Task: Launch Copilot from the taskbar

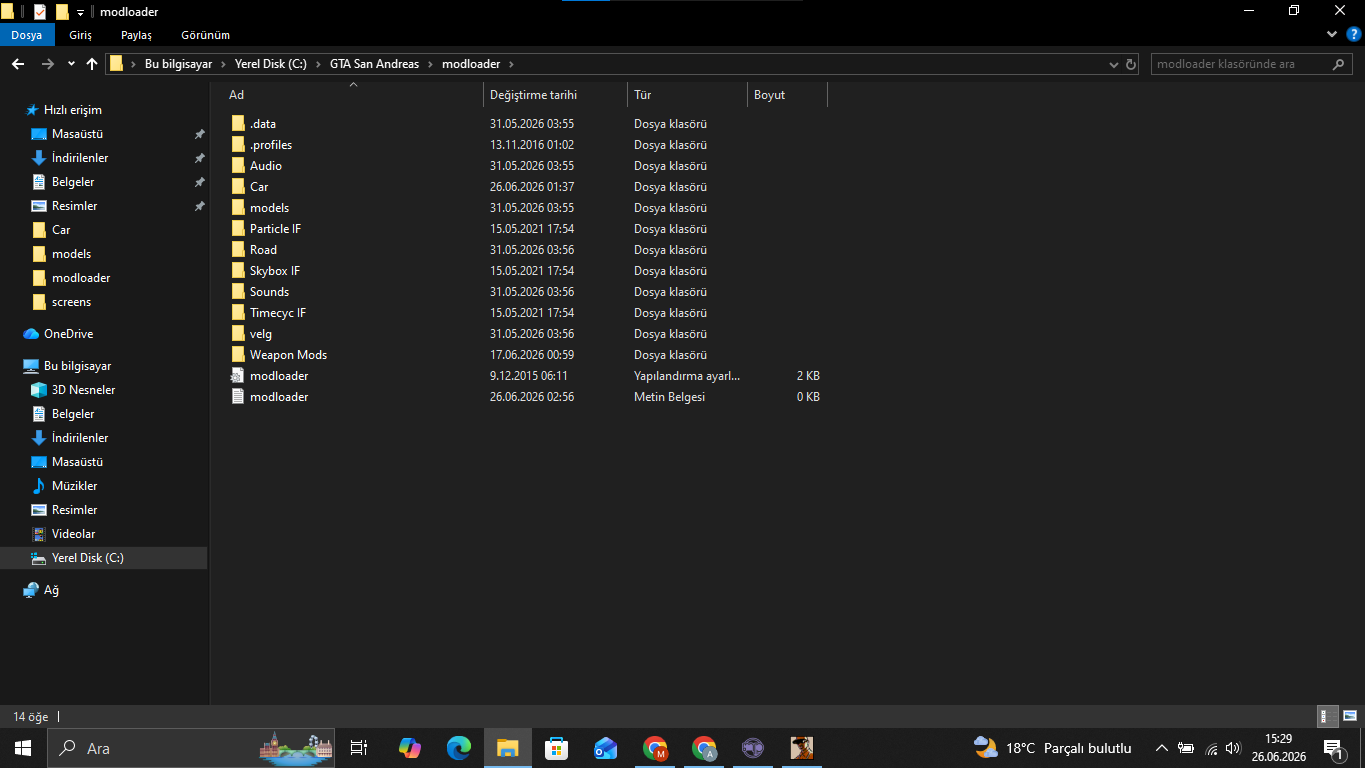Action: pyautogui.click(x=409, y=748)
